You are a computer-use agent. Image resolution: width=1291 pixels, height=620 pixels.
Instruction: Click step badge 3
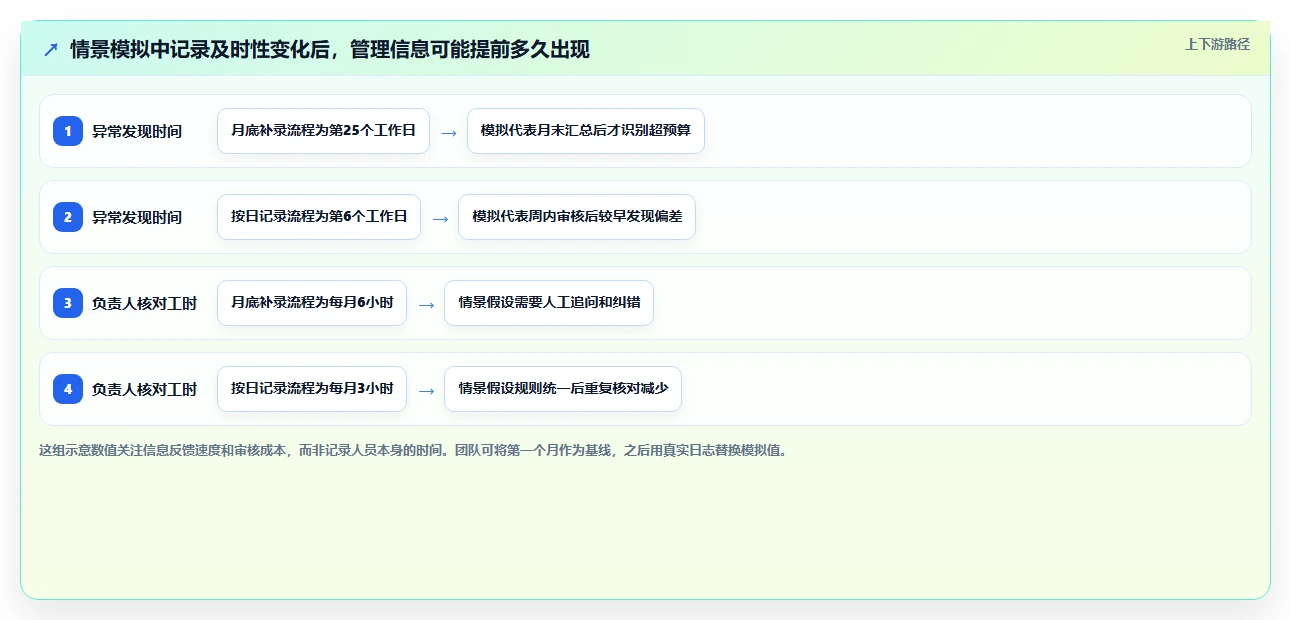click(68, 303)
